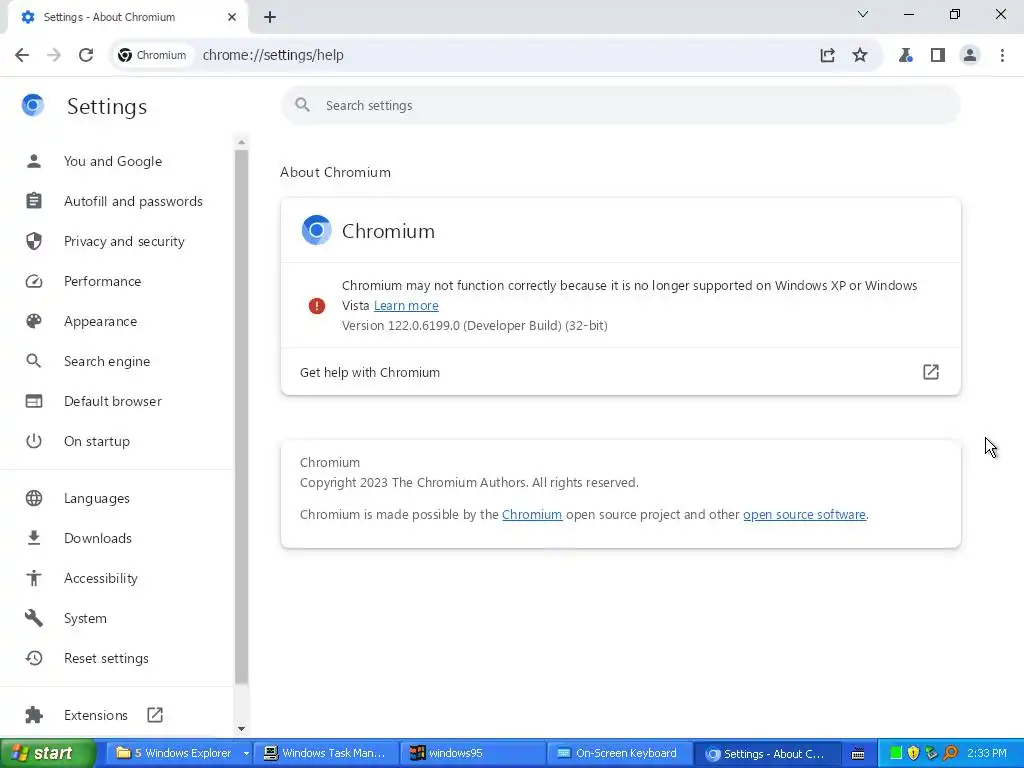Switch to On-Screen Keyboard in taskbar
This screenshot has width=1024, height=768.
point(618,754)
